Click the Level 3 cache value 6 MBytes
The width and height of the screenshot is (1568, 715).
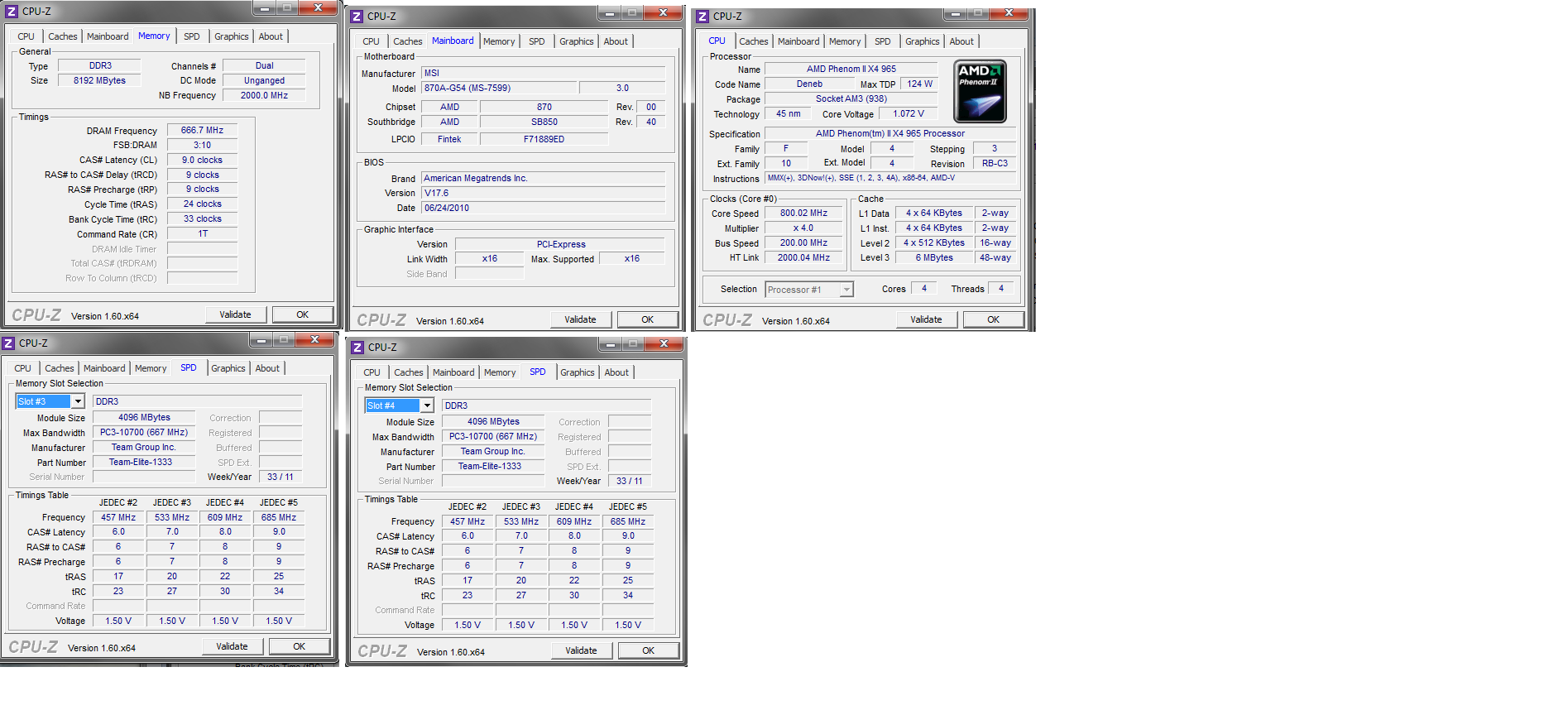pos(934,257)
